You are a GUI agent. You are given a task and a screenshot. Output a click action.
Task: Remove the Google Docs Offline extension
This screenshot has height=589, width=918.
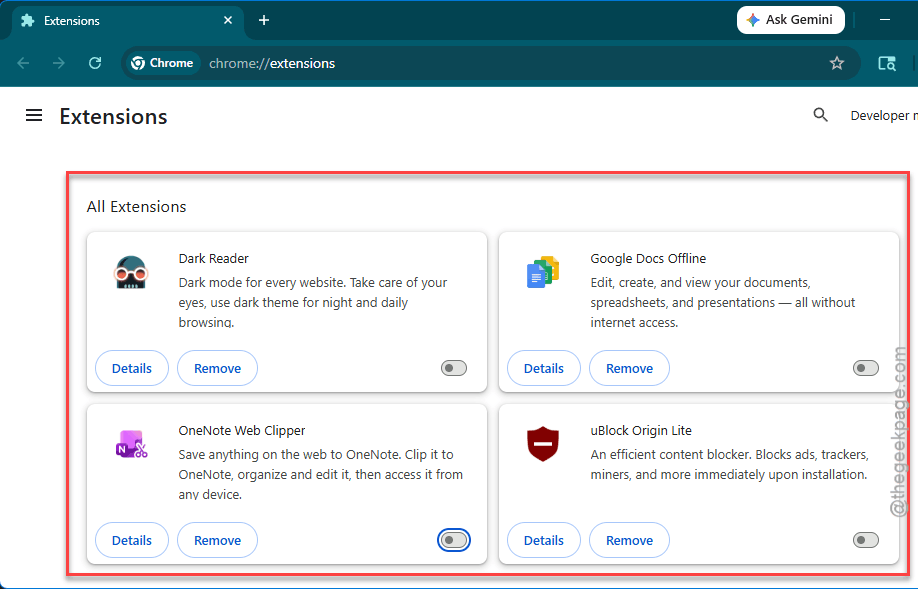[x=629, y=368]
